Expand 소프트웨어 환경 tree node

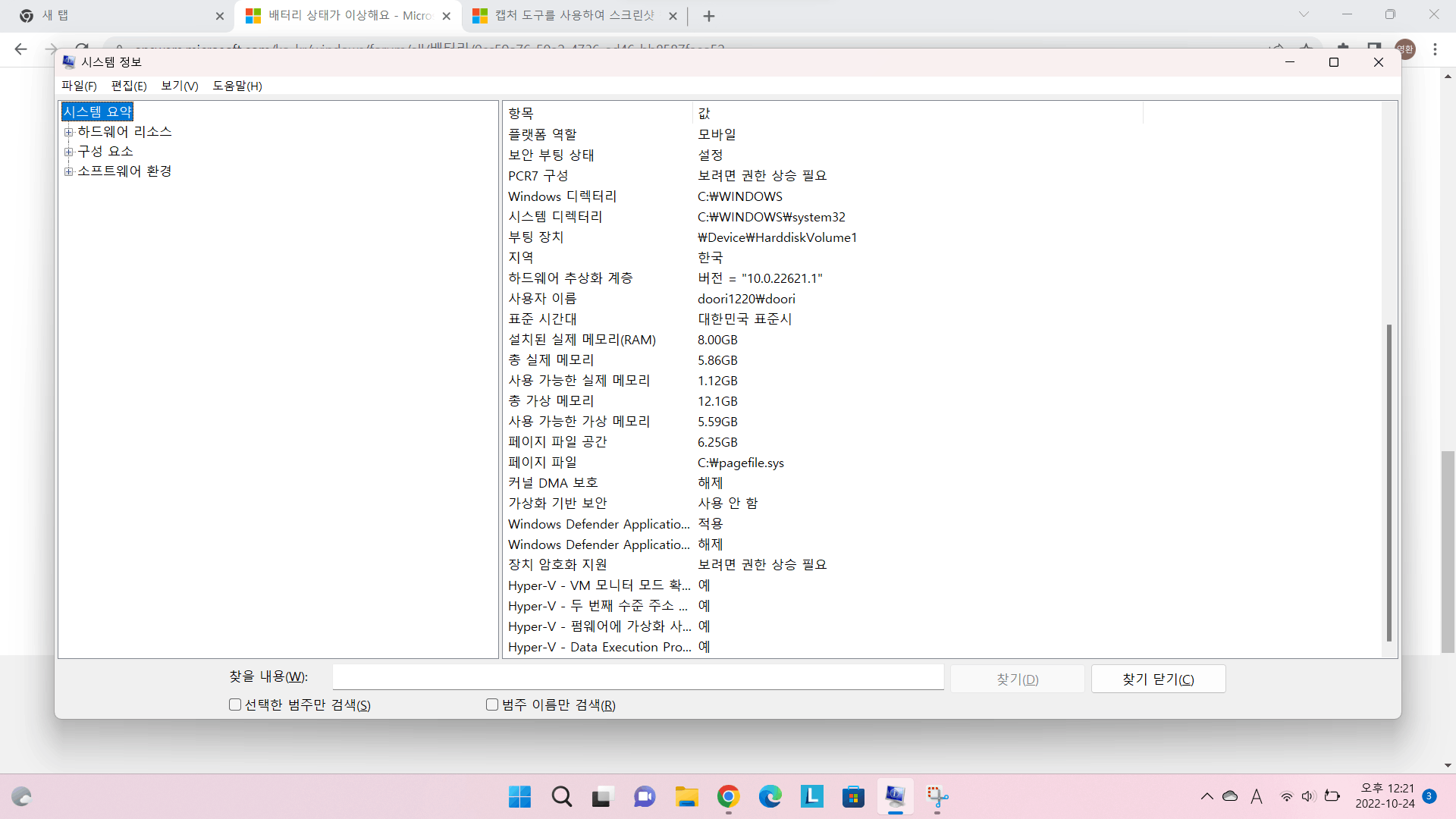pyautogui.click(x=69, y=171)
